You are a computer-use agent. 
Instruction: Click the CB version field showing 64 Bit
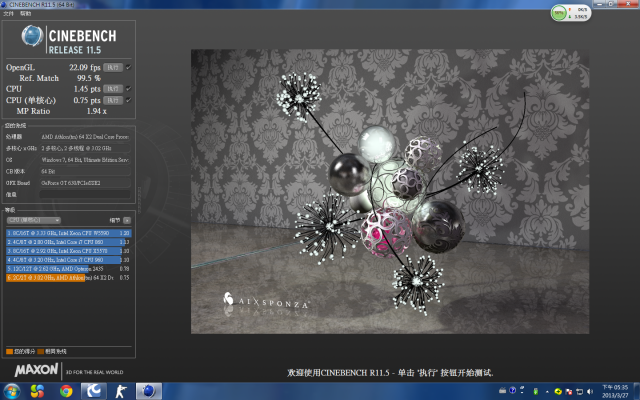click(85, 171)
